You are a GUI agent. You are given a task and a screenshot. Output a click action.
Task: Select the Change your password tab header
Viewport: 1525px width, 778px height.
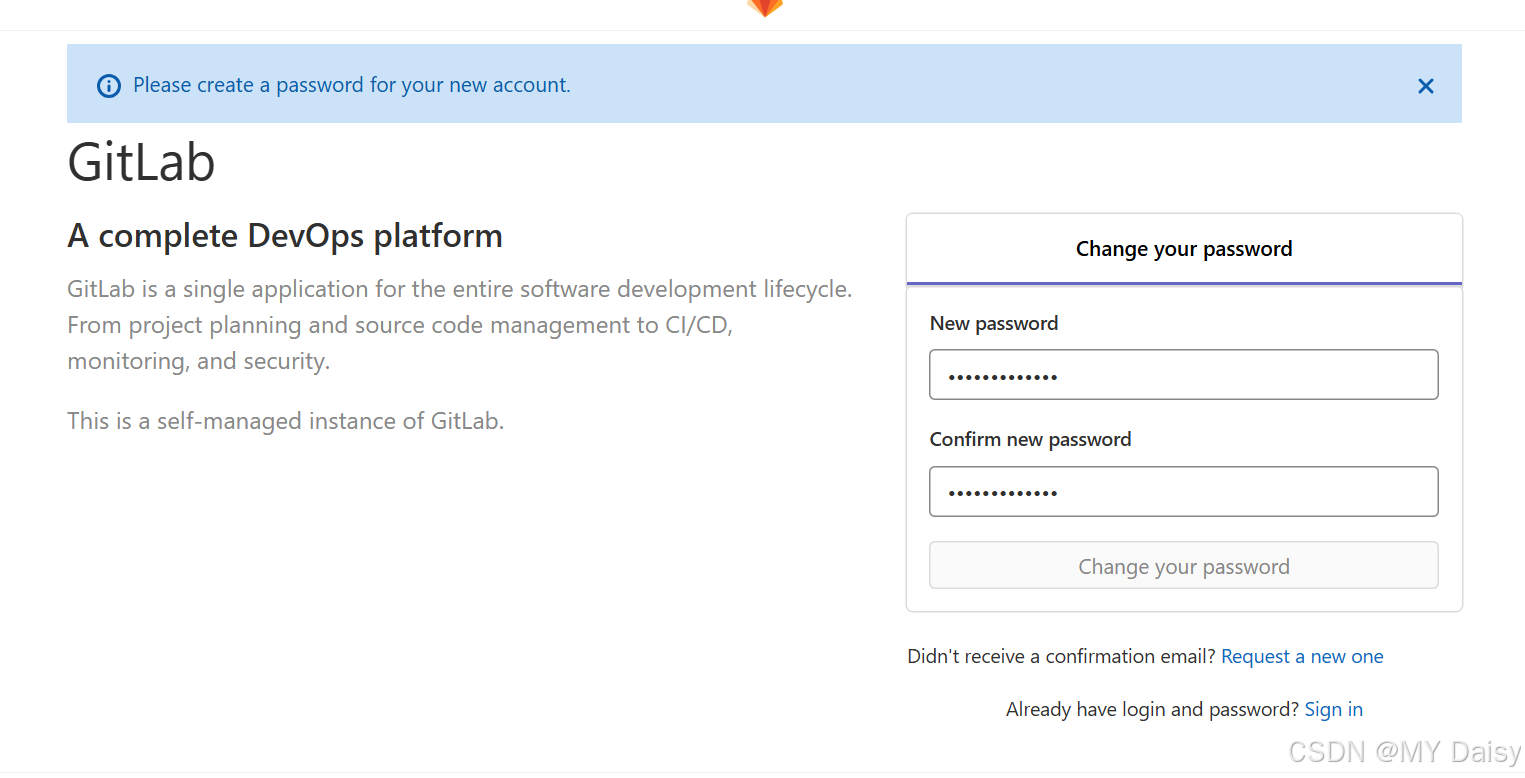[1184, 249]
